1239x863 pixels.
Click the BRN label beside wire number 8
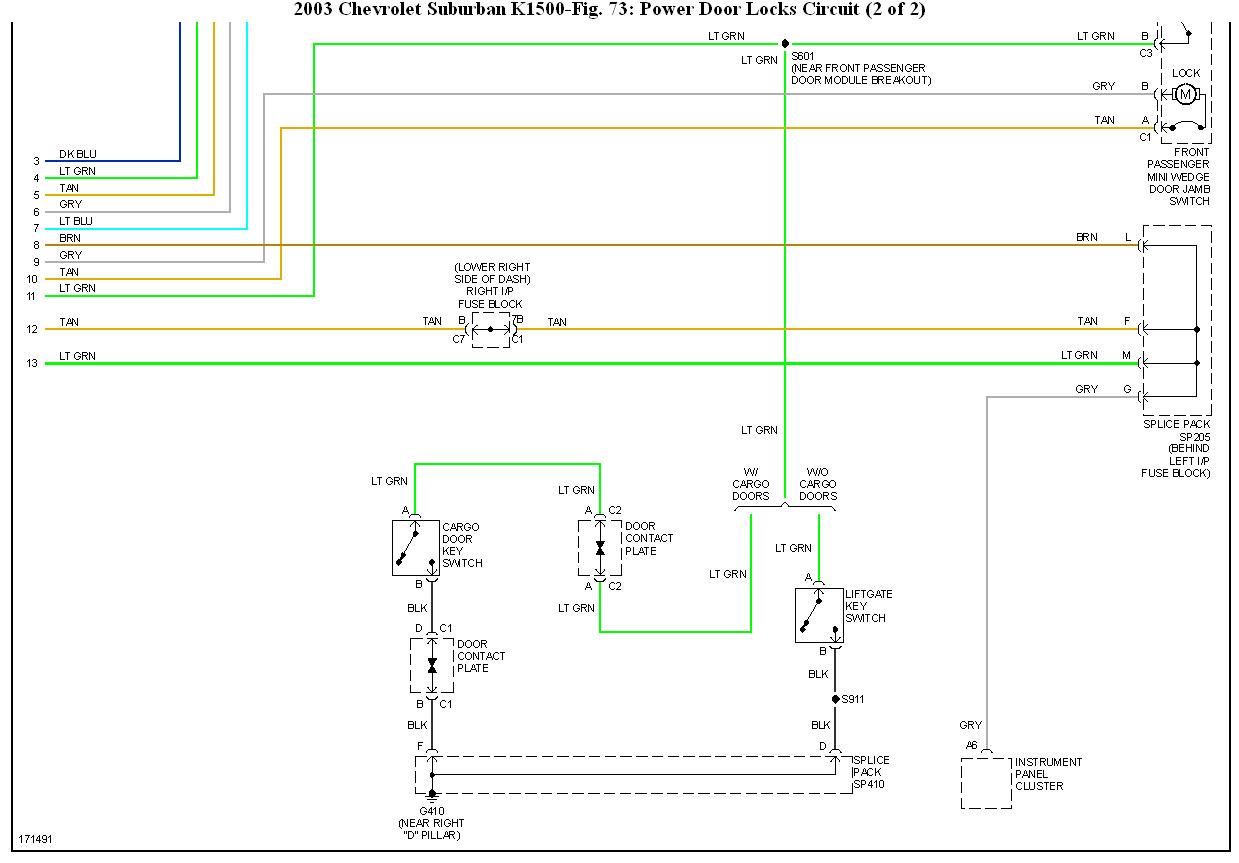pyautogui.click(x=70, y=238)
